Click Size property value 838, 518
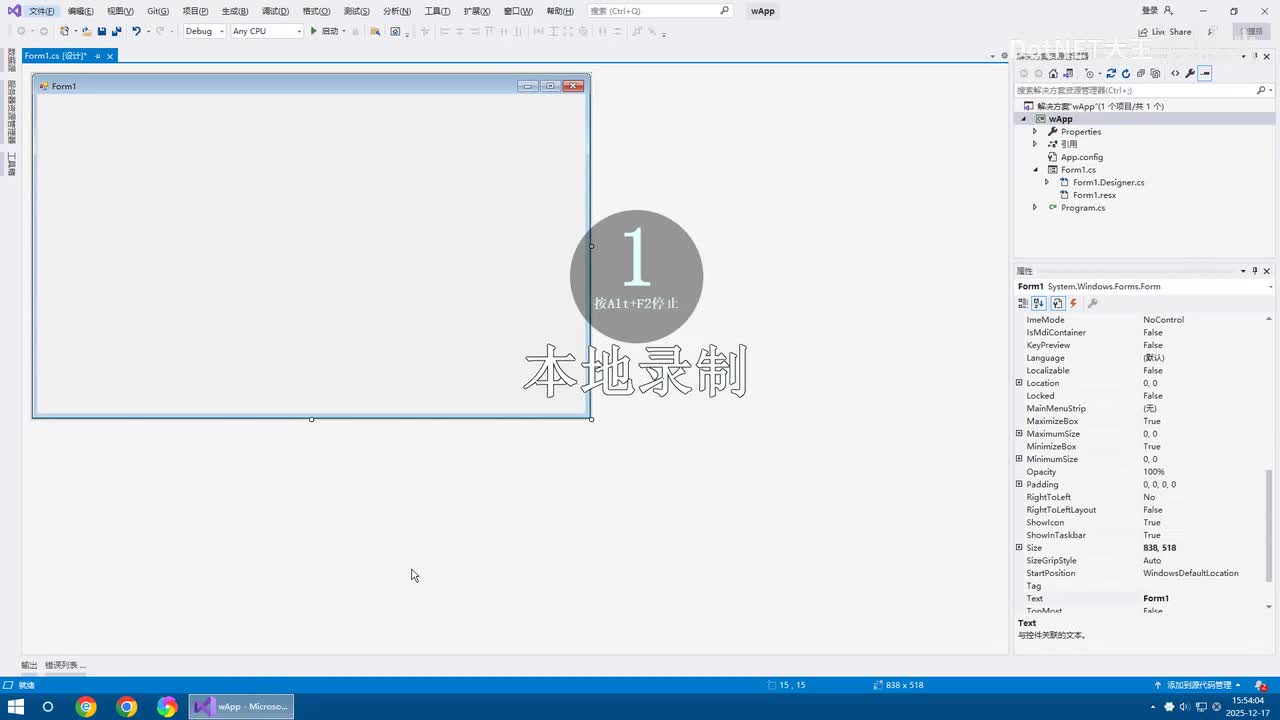 1159,548
